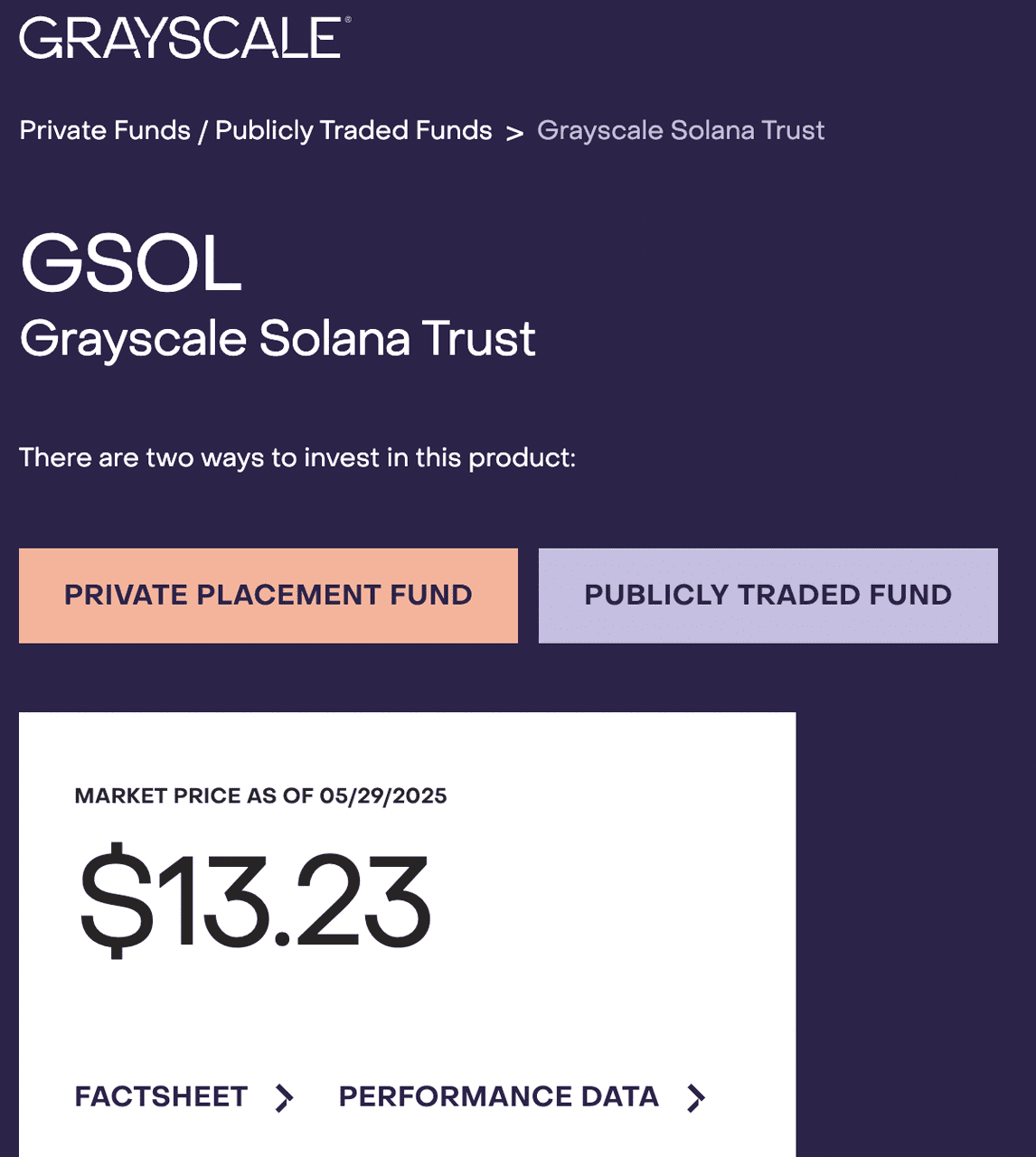The height and width of the screenshot is (1157, 1036).
Task: Click the $13.23 market price
Action: [255, 900]
